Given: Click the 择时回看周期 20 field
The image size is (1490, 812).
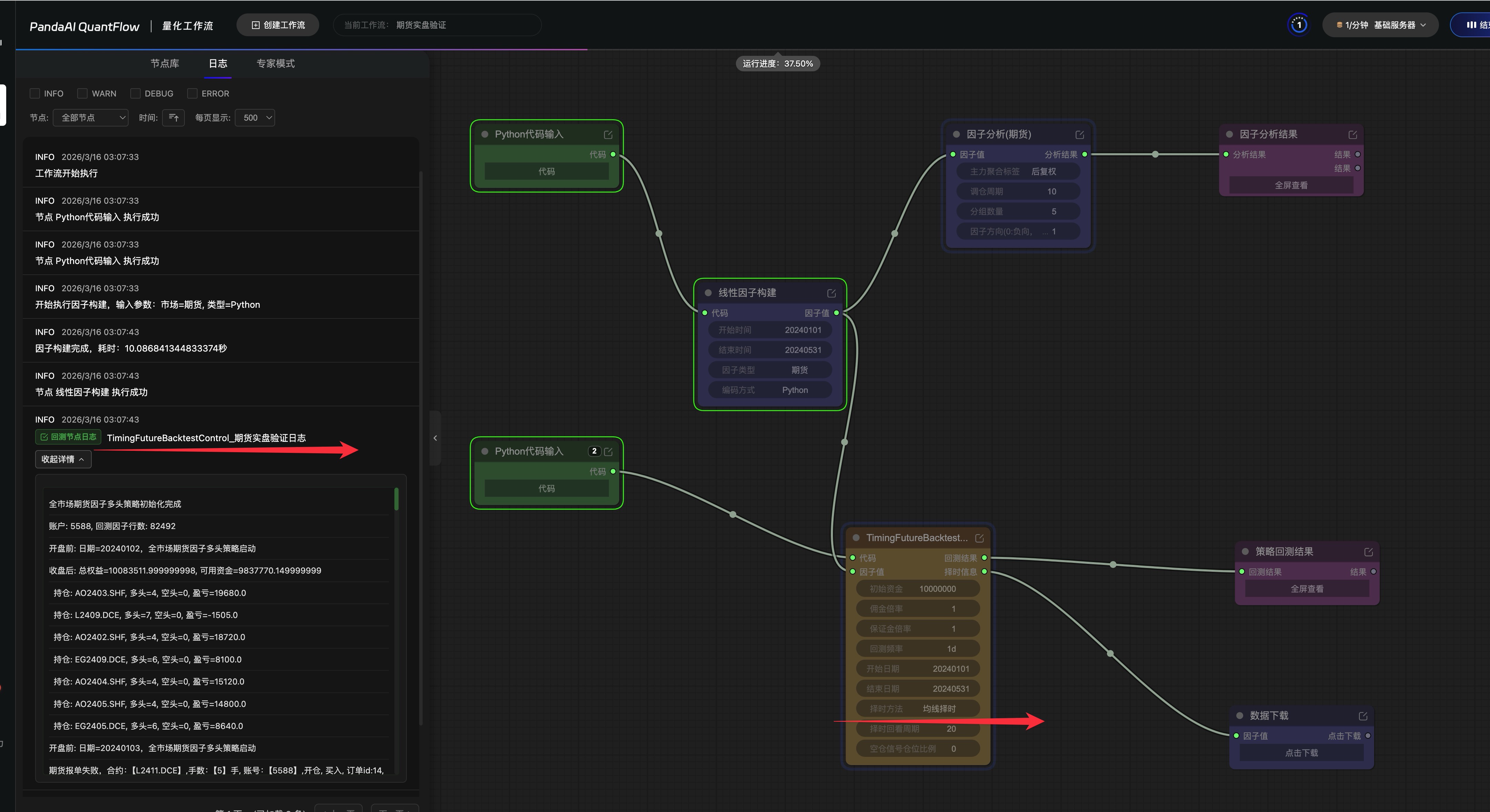Looking at the screenshot, I should tap(918, 729).
